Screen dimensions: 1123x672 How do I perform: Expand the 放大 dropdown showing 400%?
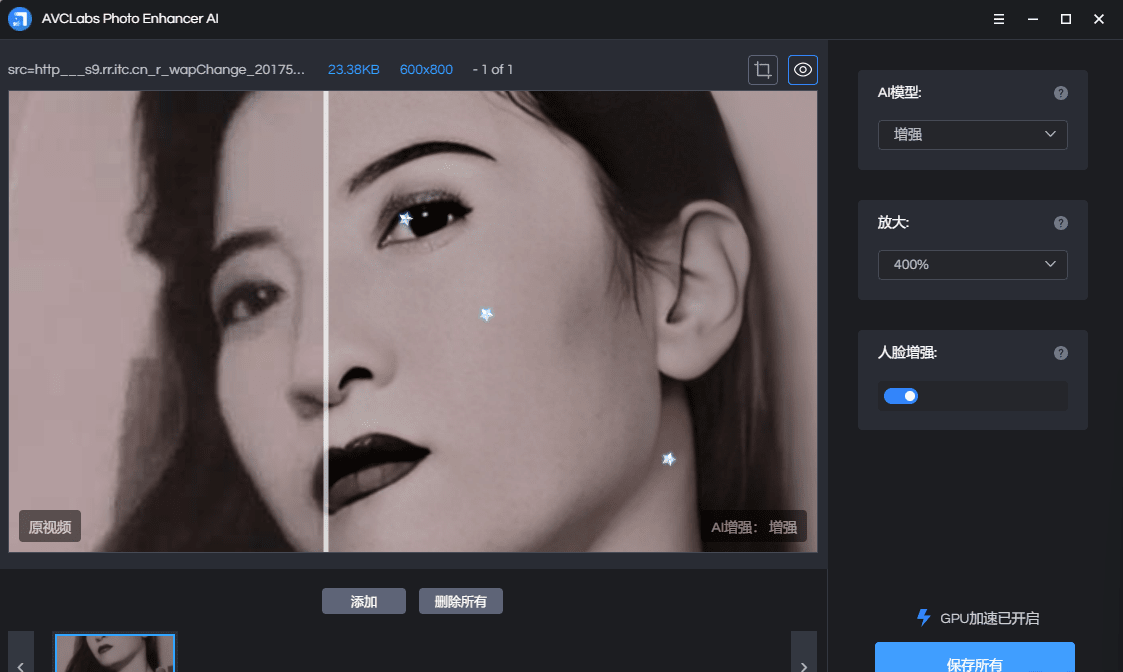[x=973, y=264]
